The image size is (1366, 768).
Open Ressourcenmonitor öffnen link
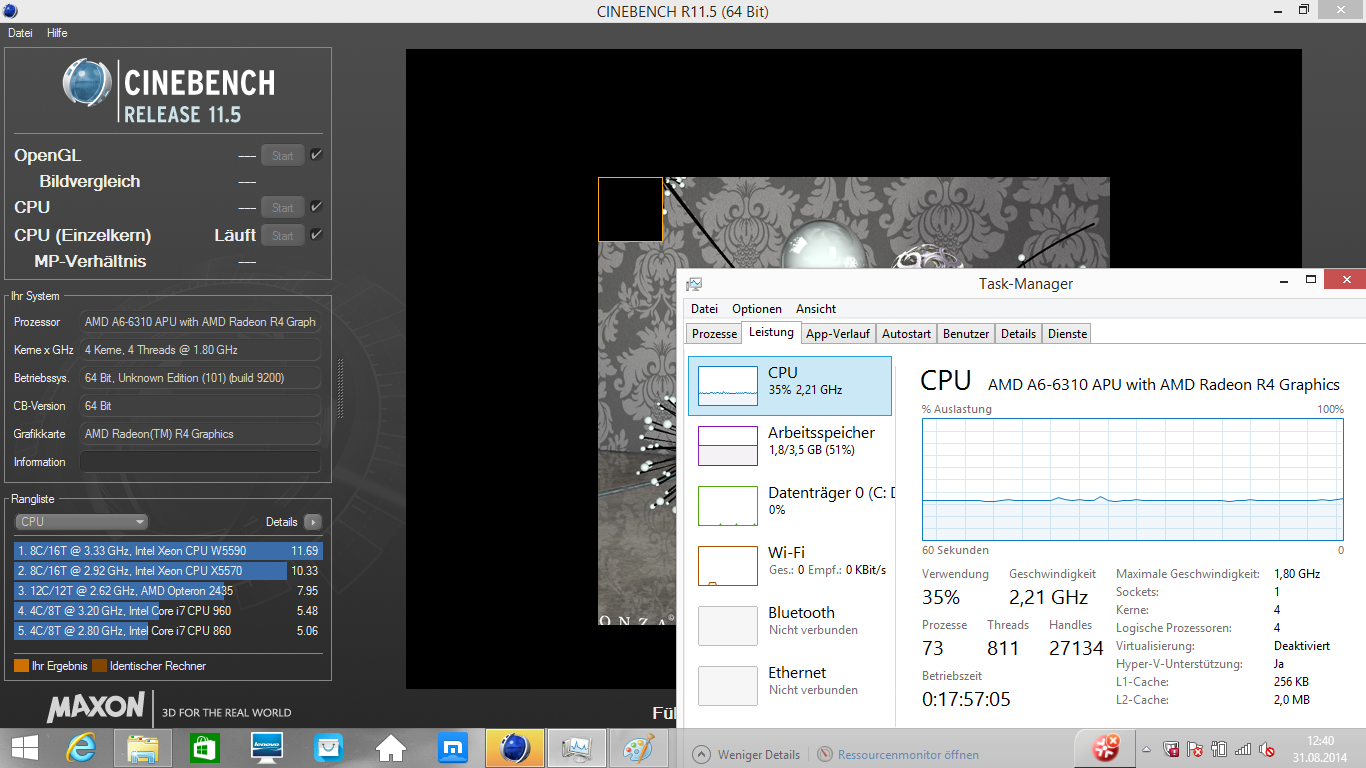[x=908, y=755]
